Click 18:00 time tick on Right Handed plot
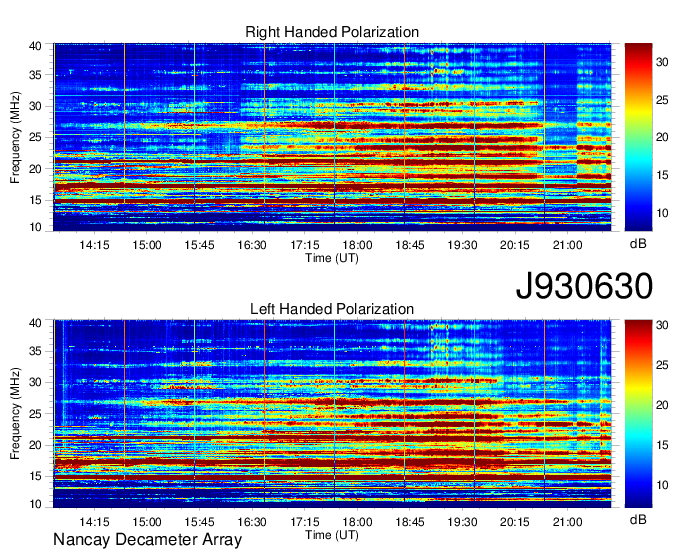 pyautogui.click(x=357, y=245)
